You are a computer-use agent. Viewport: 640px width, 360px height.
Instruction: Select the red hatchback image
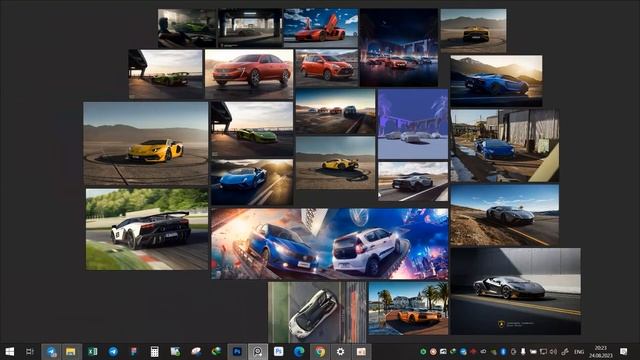coord(327,68)
